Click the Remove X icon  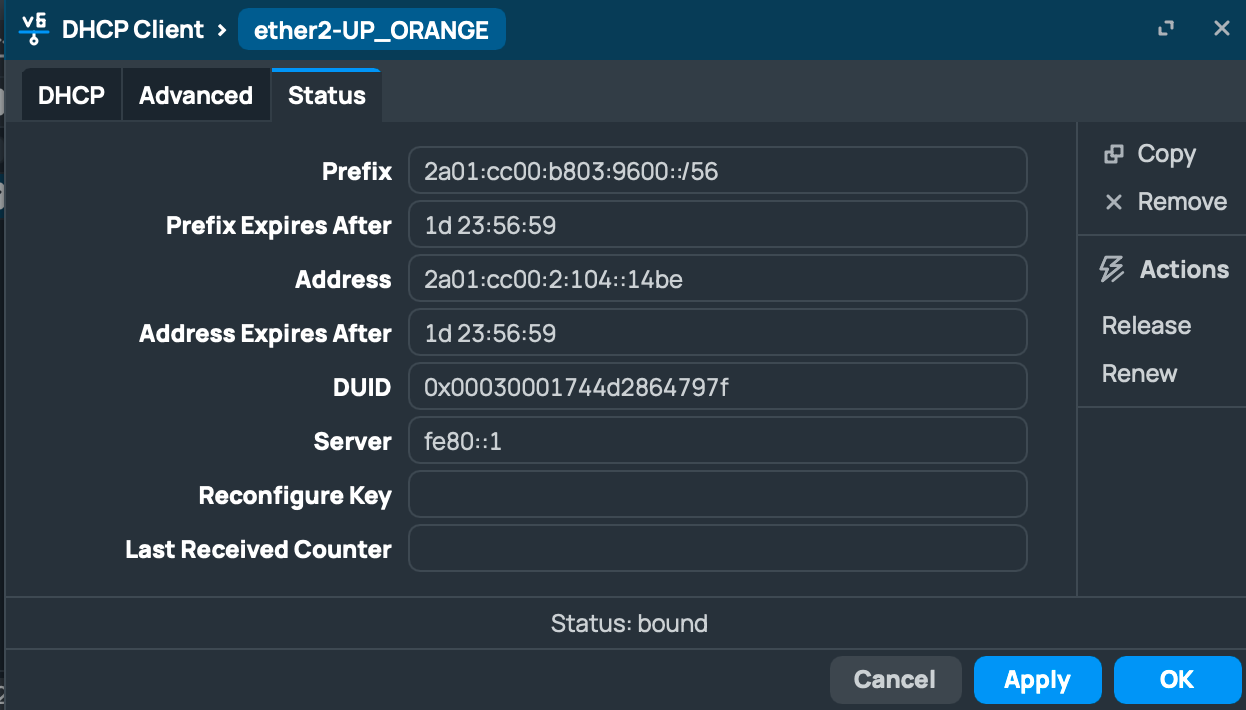(x=1113, y=202)
